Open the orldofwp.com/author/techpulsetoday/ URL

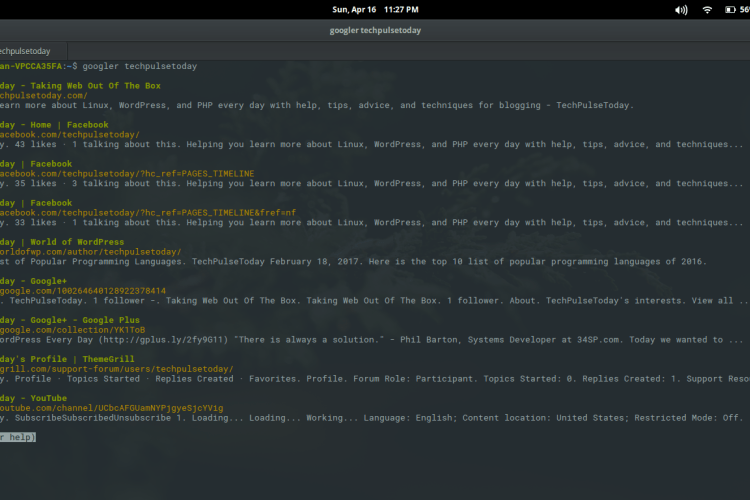click(90, 252)
